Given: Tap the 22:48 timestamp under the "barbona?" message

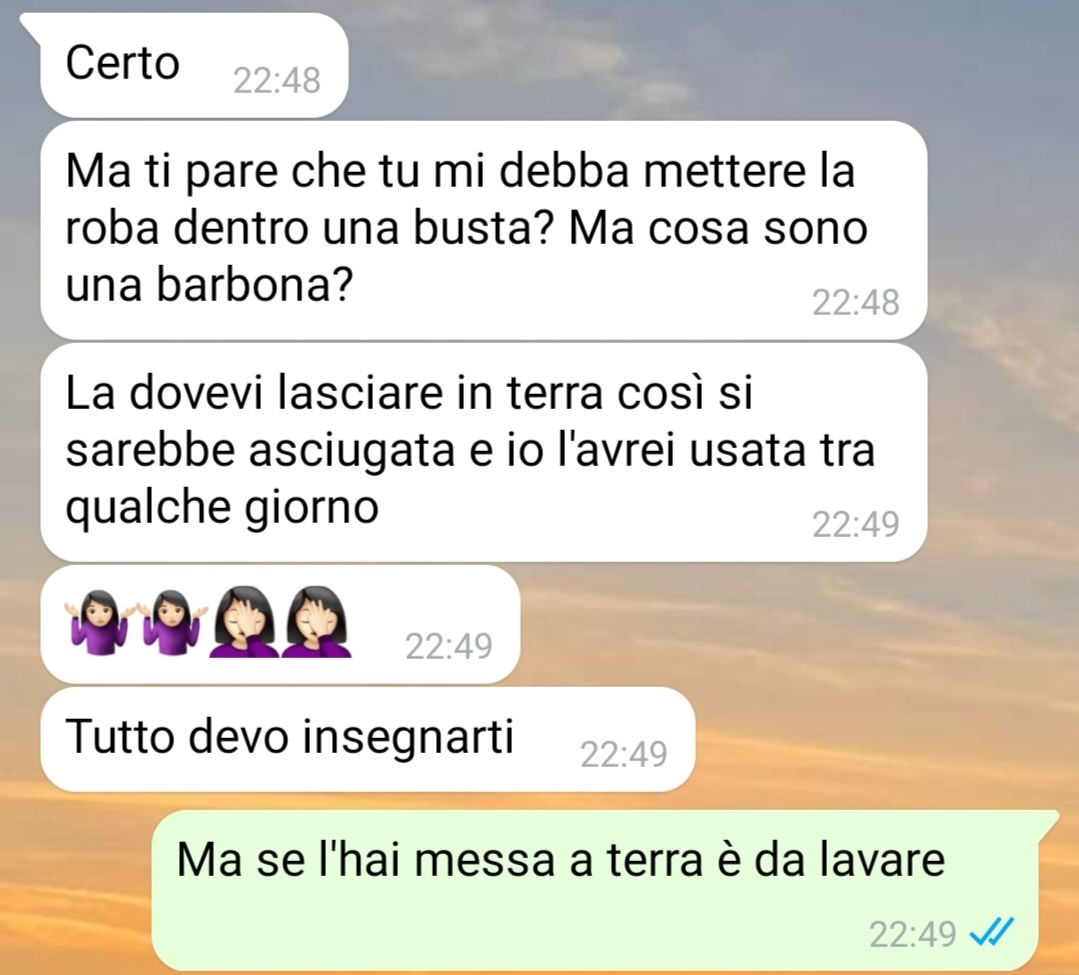Looking at the screenshot, I should [x=855, y=302].
